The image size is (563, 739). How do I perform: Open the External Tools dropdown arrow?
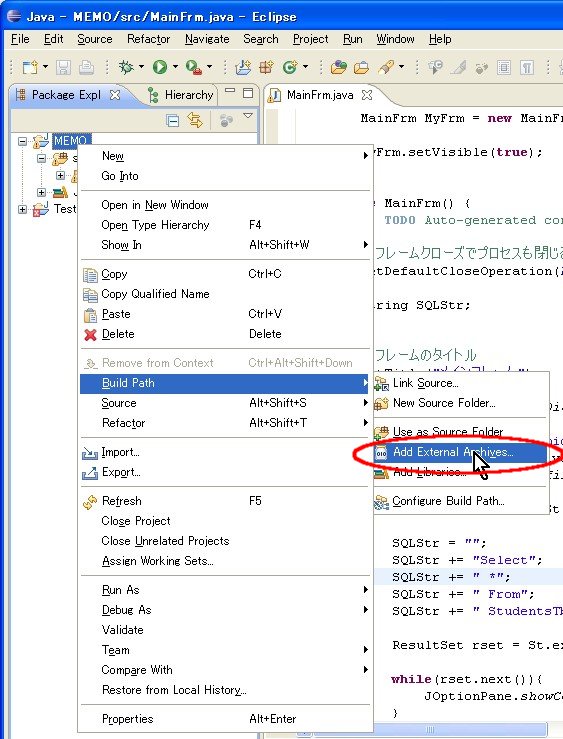tap(210, 67)
